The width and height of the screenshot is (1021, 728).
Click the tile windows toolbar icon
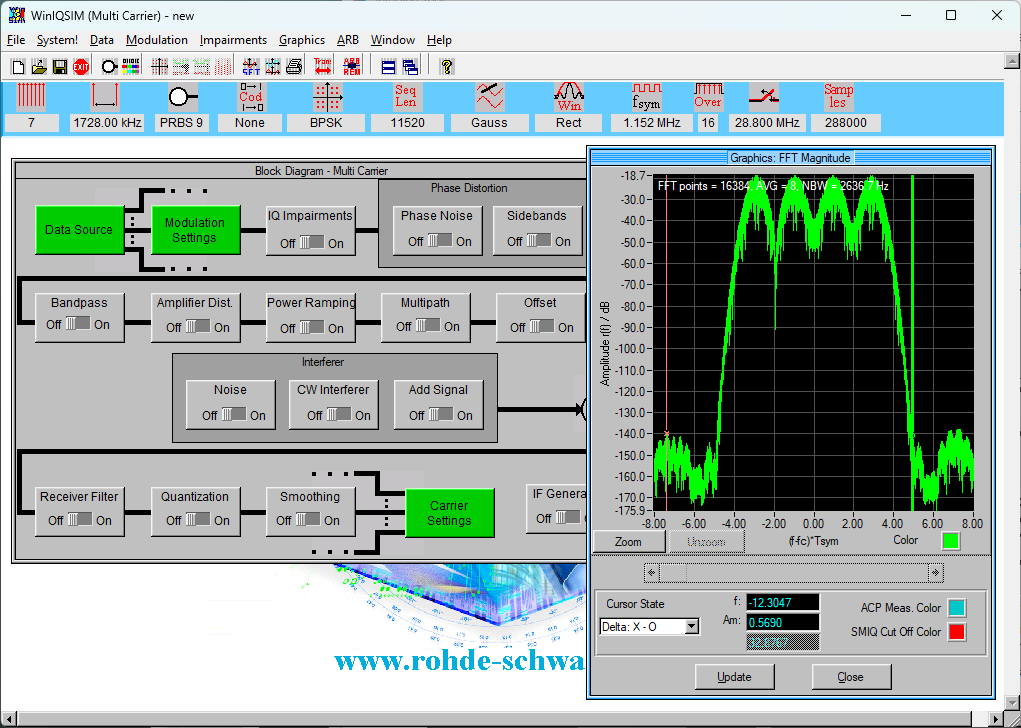tap(389, 66)
